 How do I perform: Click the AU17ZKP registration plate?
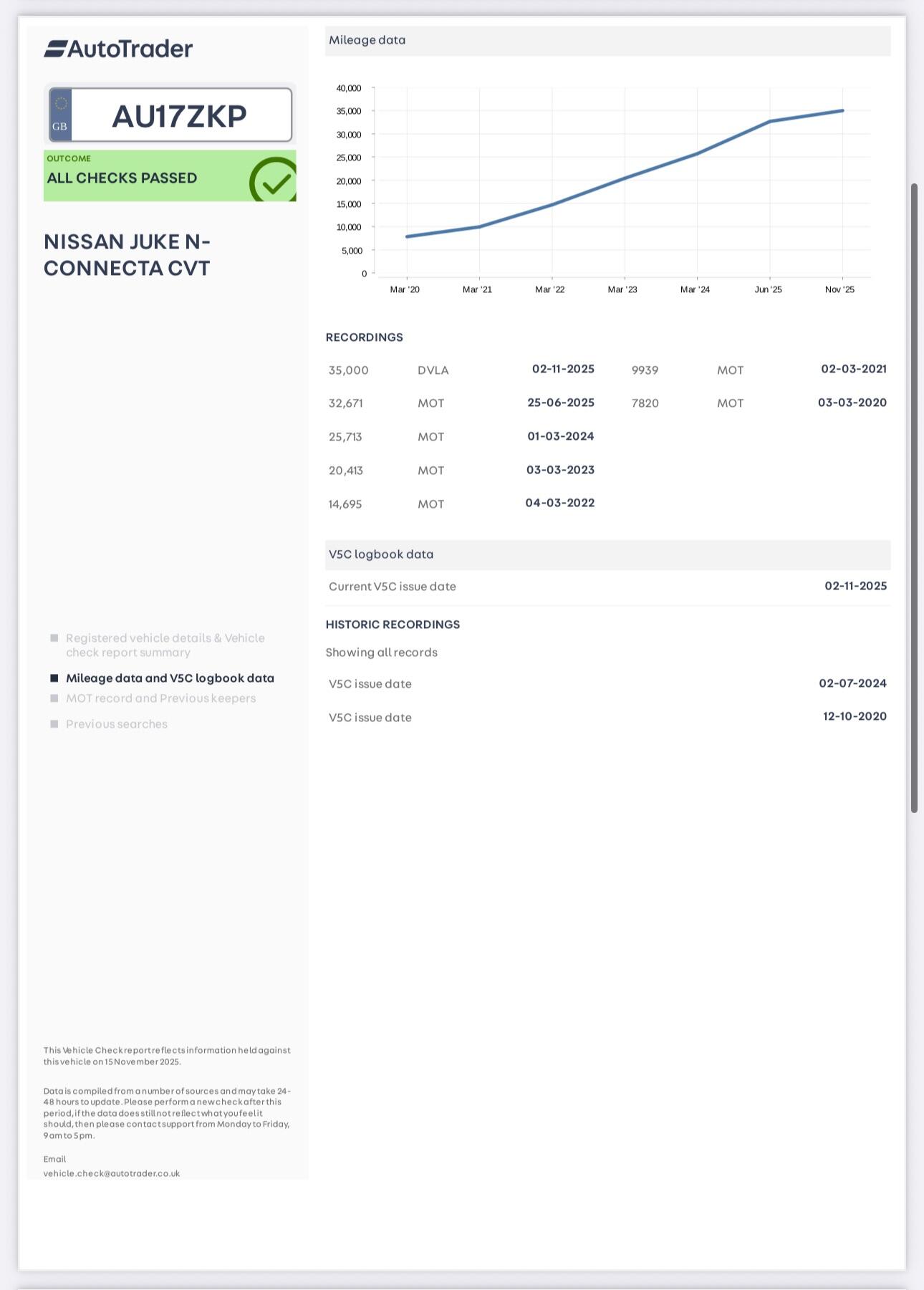click(179, 116)
